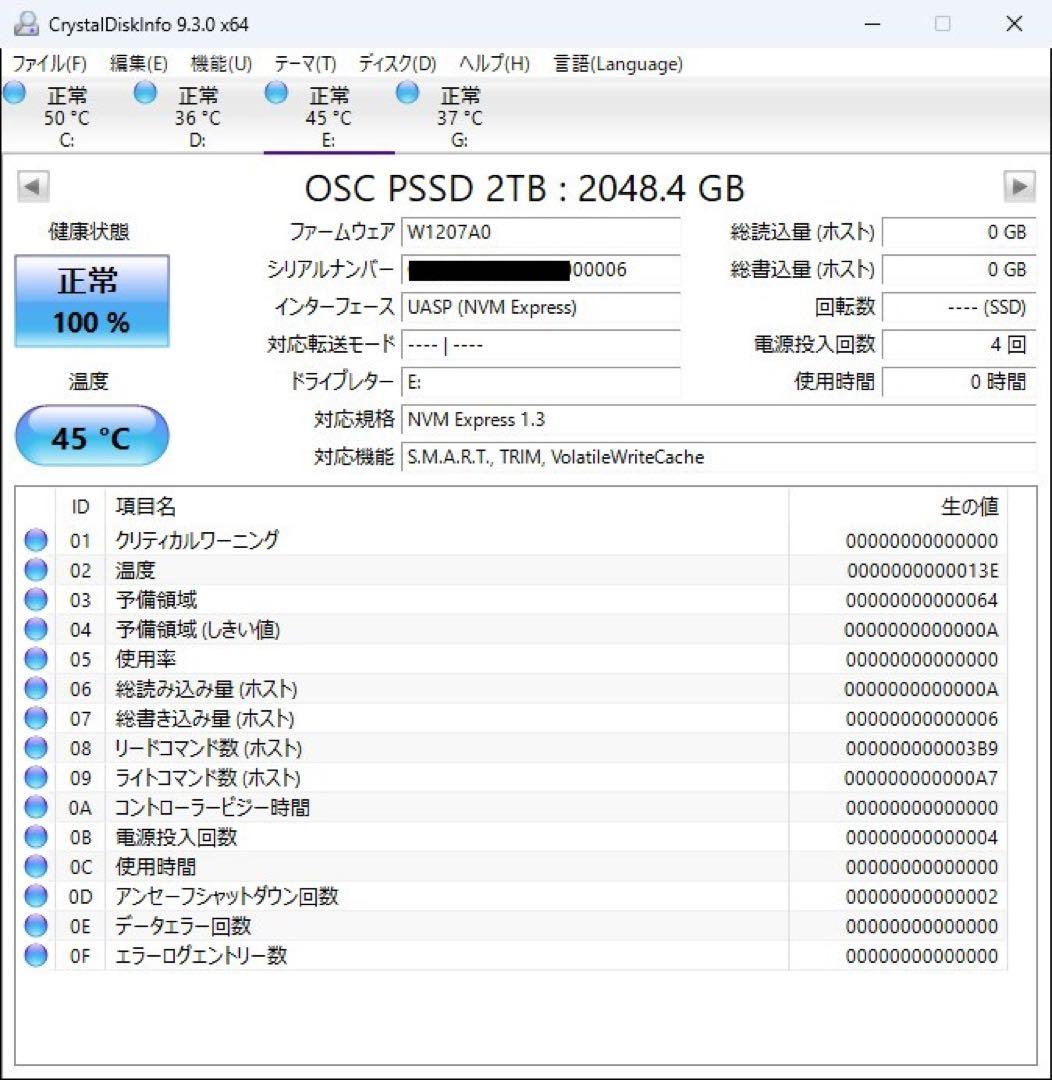Viewport: 1052px width, 1080px height.
Task: Open the 言語(Language) menu
Action: (618, 64)
